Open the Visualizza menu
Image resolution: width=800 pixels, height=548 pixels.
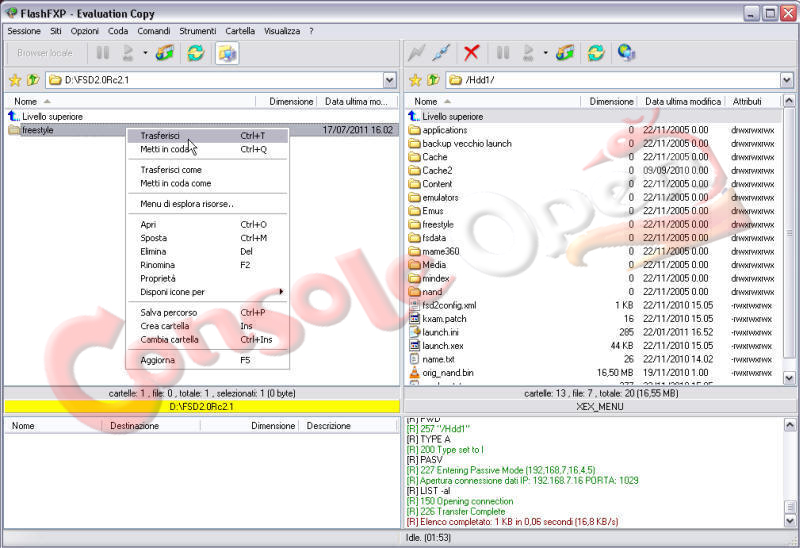click(282, 31)
